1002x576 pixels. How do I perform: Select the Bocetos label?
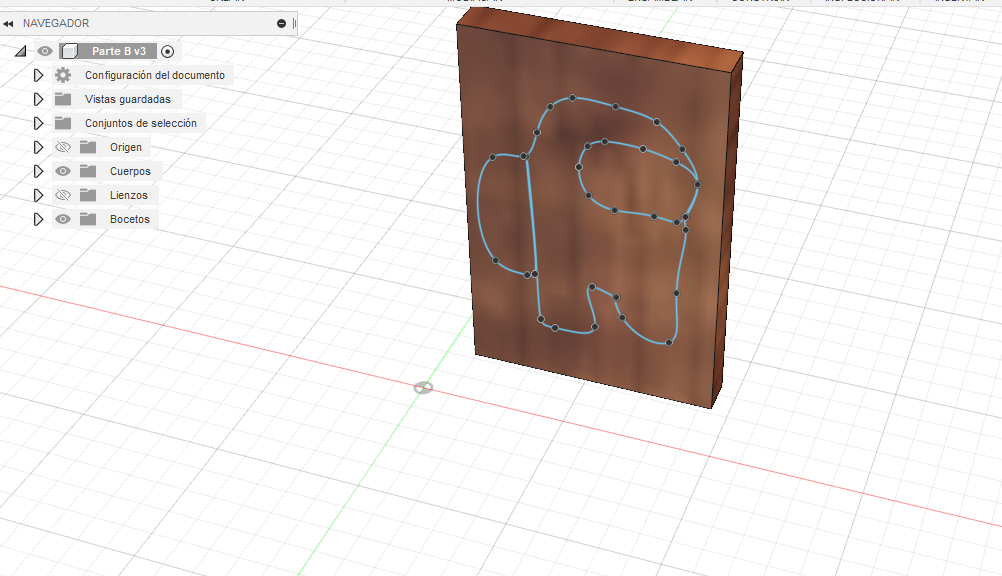pyautogui.click(x=130, y=219)
